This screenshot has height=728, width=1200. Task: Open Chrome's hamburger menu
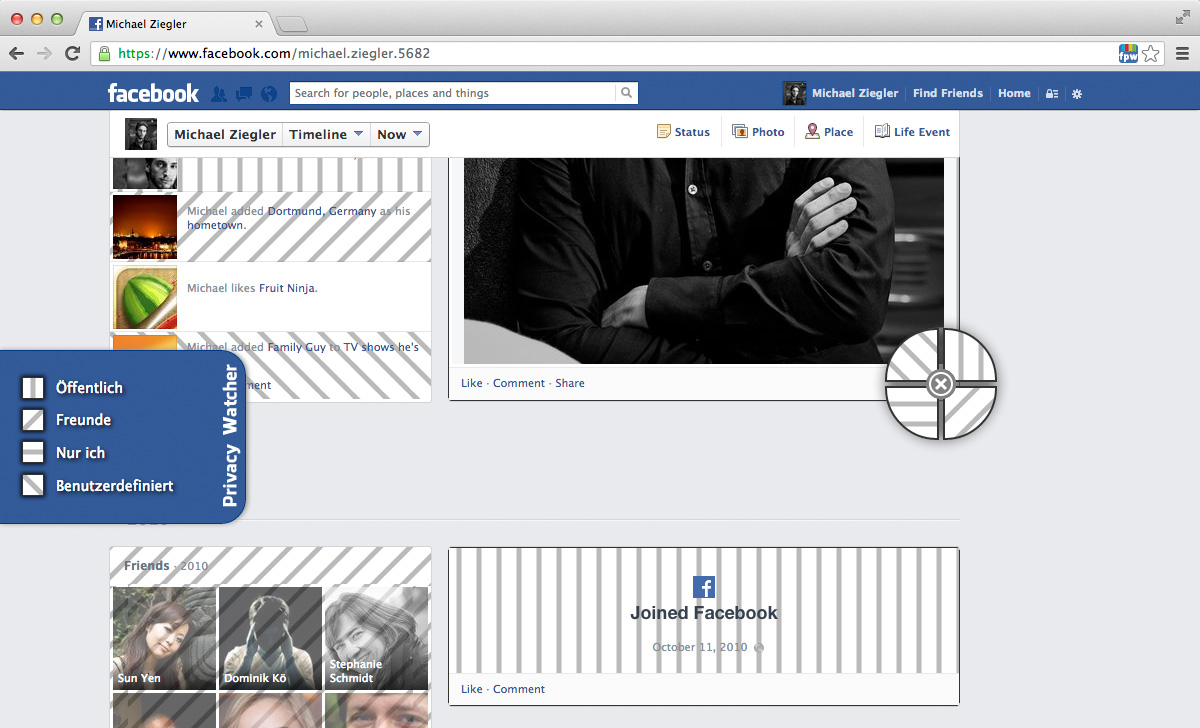[1182, 53]
